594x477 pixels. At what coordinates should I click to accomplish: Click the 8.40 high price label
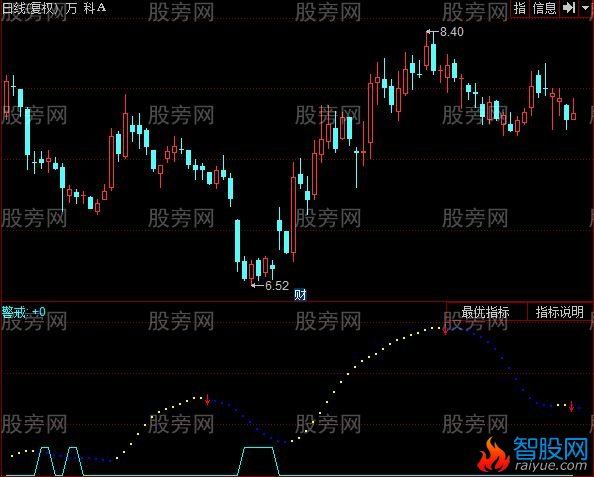tap(452, 32)
